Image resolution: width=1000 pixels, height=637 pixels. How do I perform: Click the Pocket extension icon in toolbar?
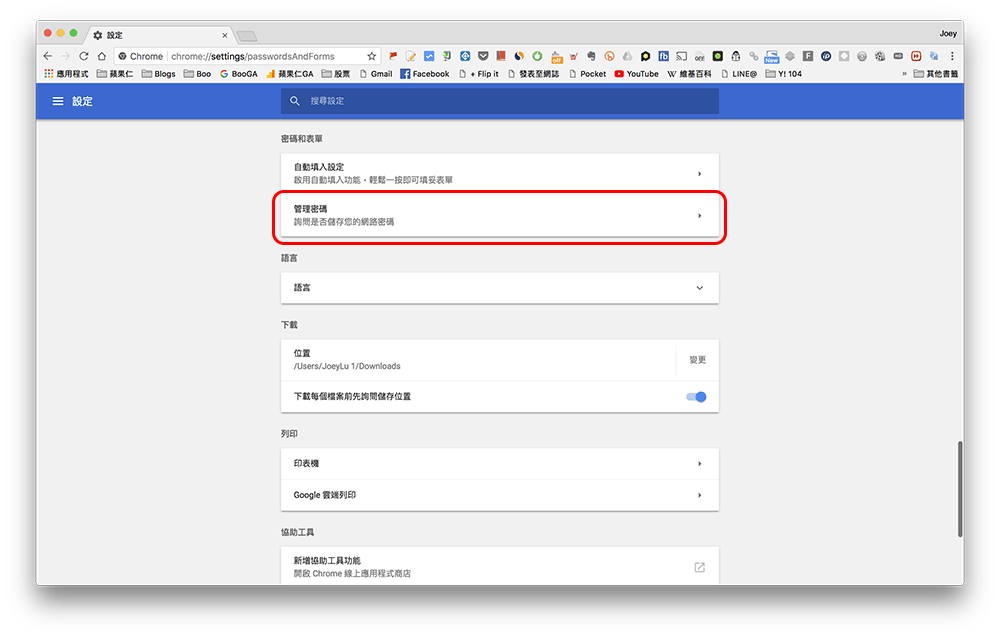tap(483, 56)
